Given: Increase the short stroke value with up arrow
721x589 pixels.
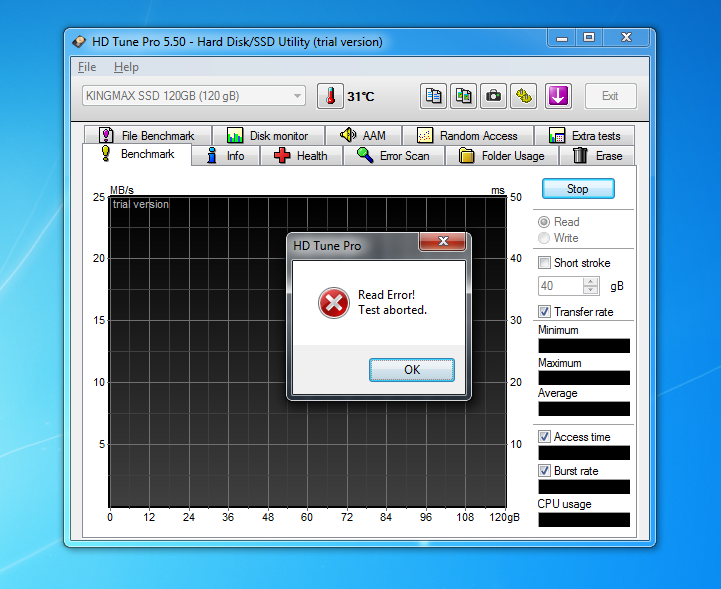Looking at the screenshot, I should [x=590, y=281].
